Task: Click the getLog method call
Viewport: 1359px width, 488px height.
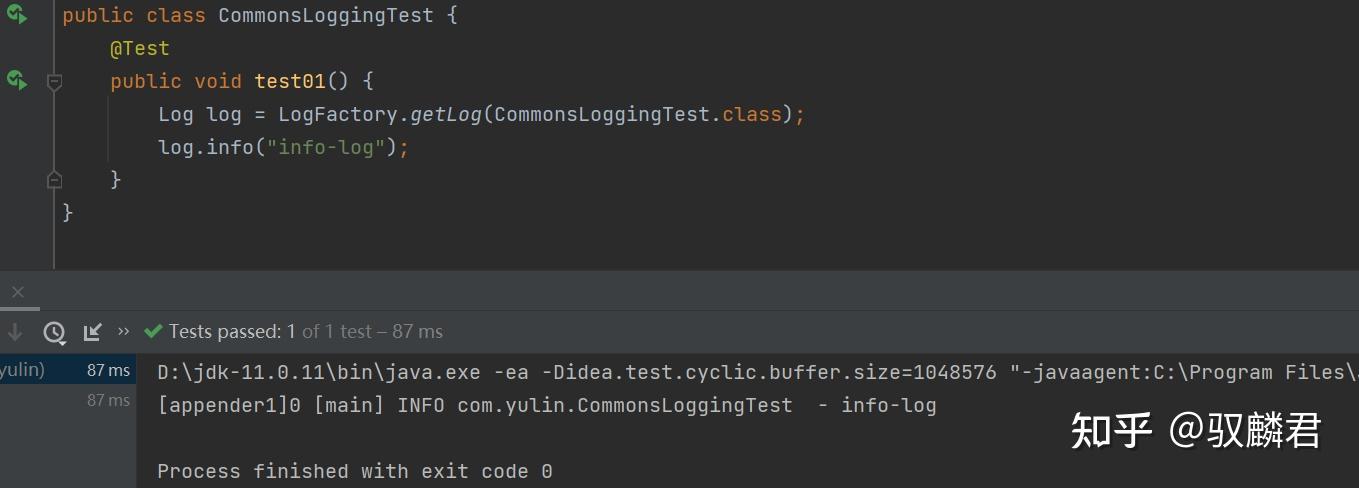Action: [x=446, y=114]
